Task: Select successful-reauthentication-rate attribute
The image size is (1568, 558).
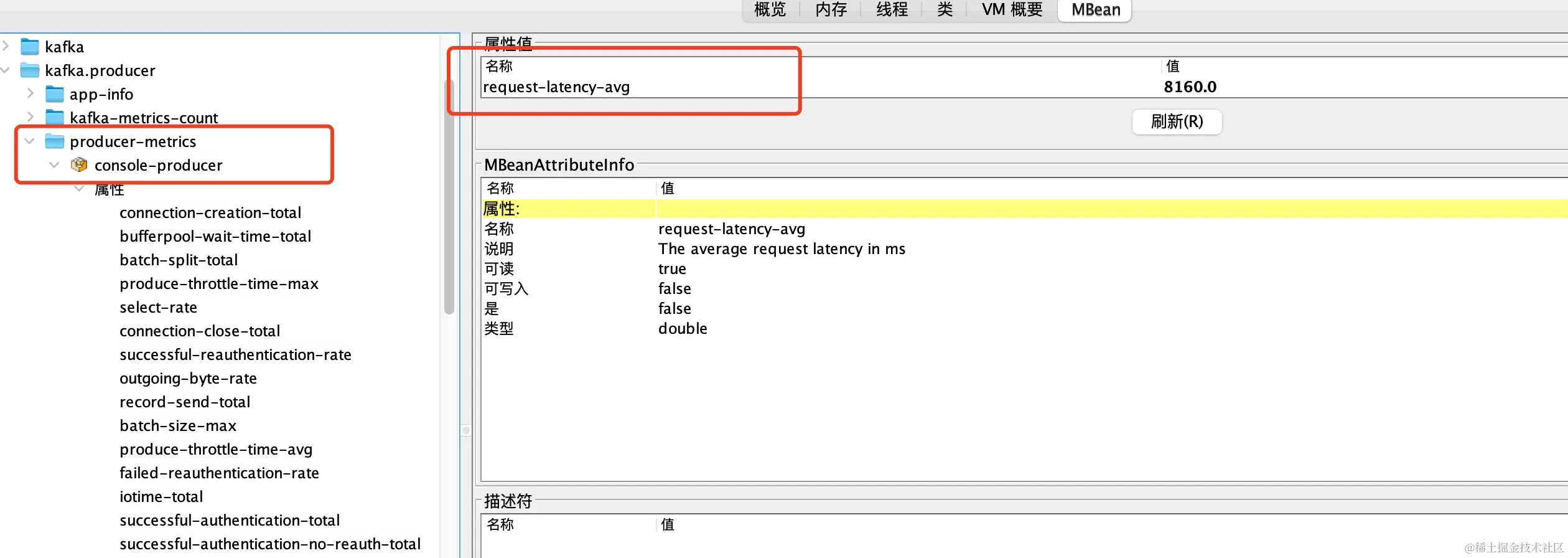Action: click(235, 355)
